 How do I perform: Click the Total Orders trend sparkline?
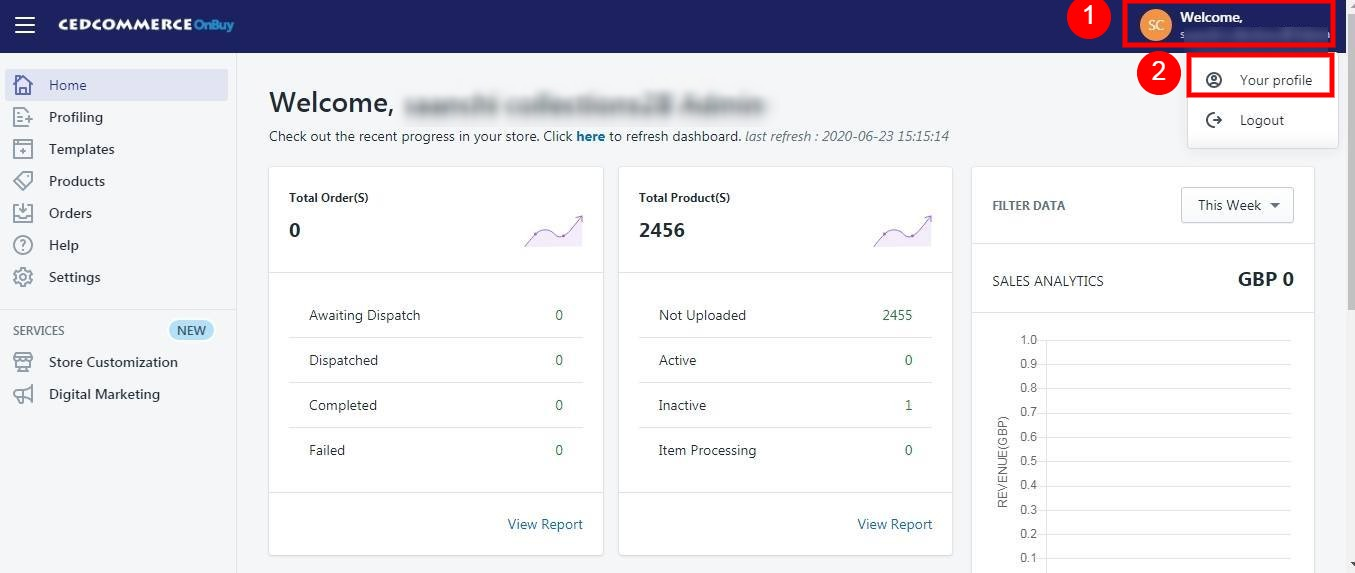point(553,231)
